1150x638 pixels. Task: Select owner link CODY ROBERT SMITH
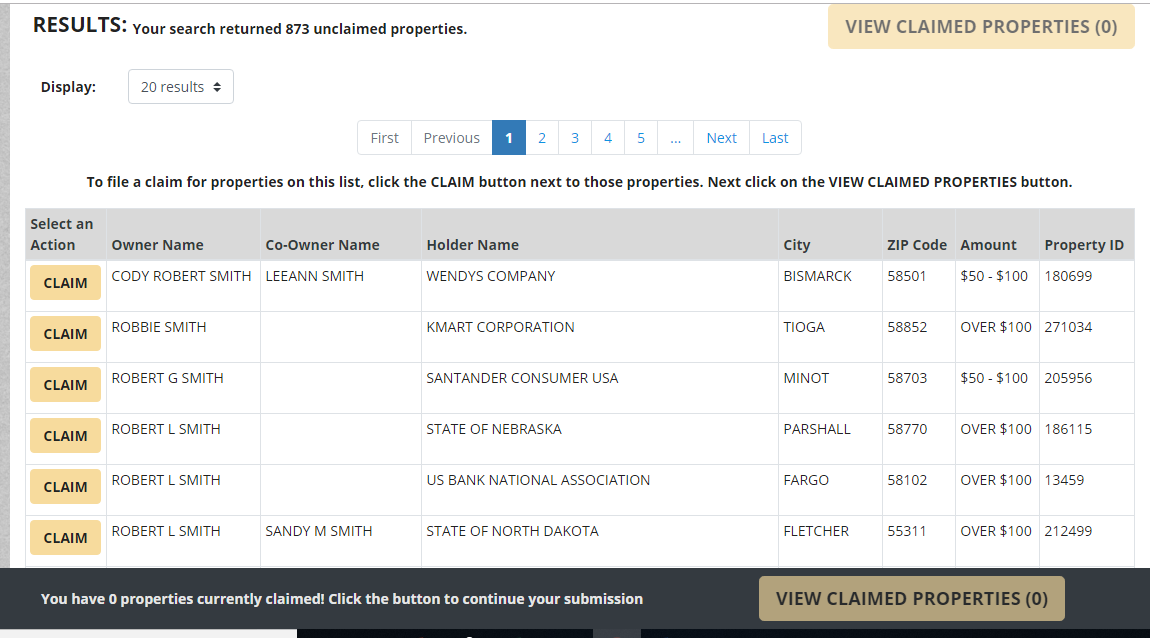[181, 275]
